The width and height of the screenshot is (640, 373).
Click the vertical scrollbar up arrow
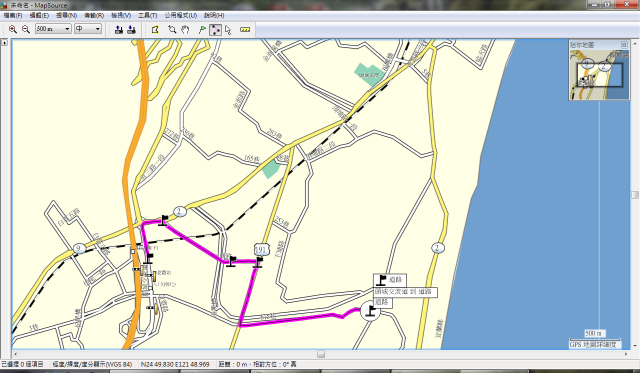tap(635, 43)
